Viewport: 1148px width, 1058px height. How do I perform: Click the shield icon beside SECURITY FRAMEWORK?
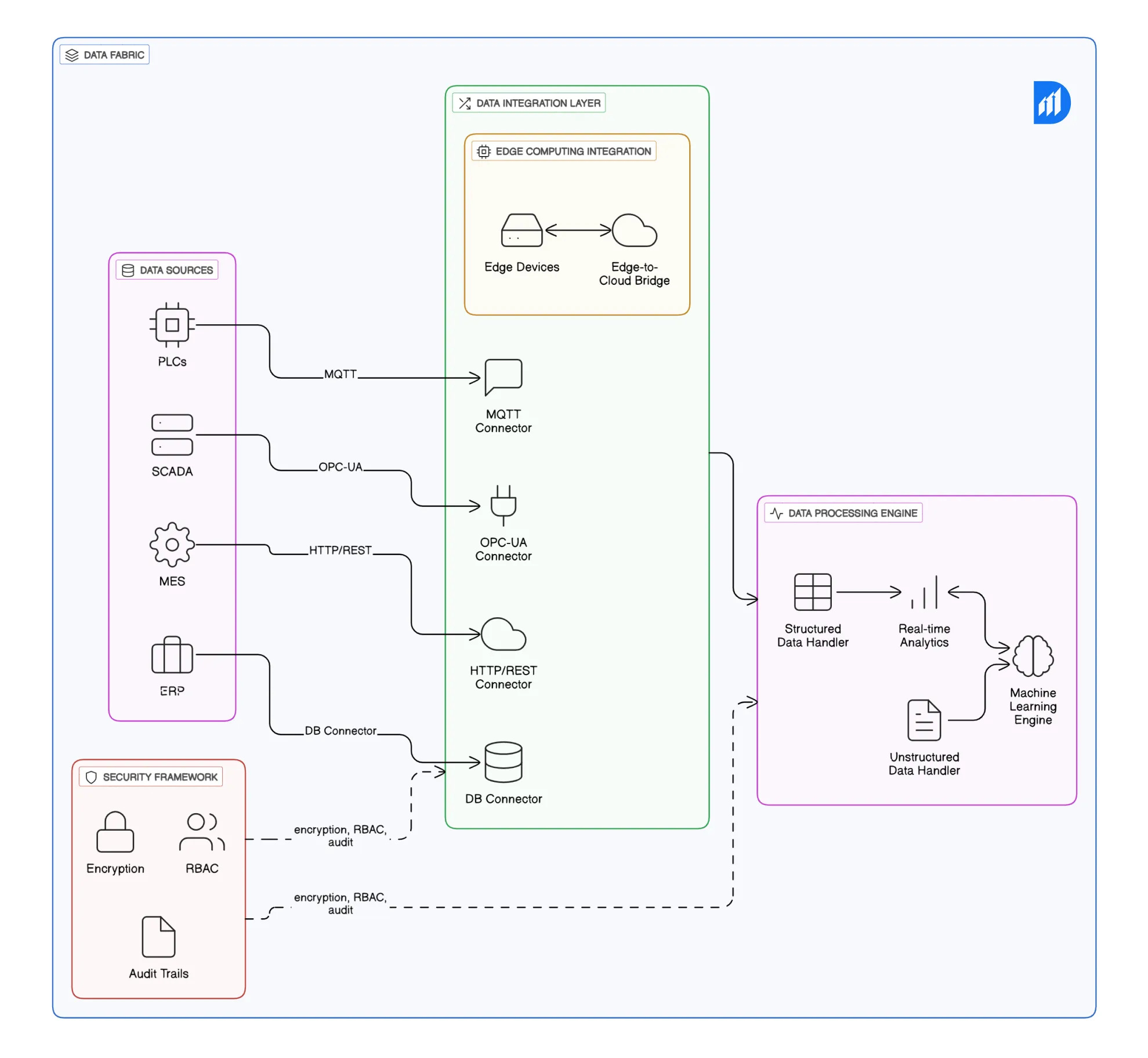tap(90, 777)
